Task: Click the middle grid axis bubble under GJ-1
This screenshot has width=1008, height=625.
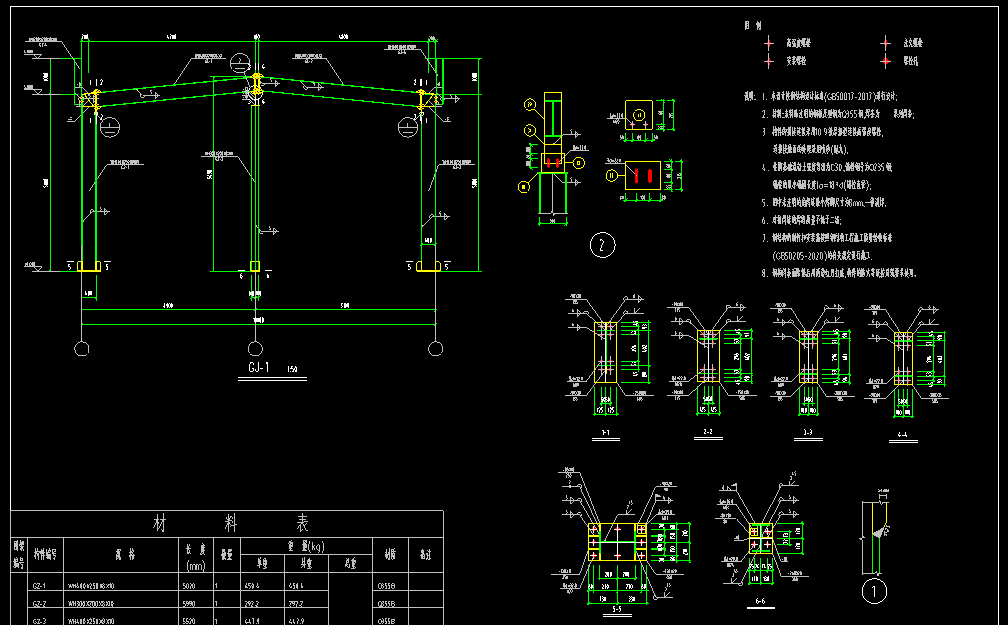Action: [258, 348]
